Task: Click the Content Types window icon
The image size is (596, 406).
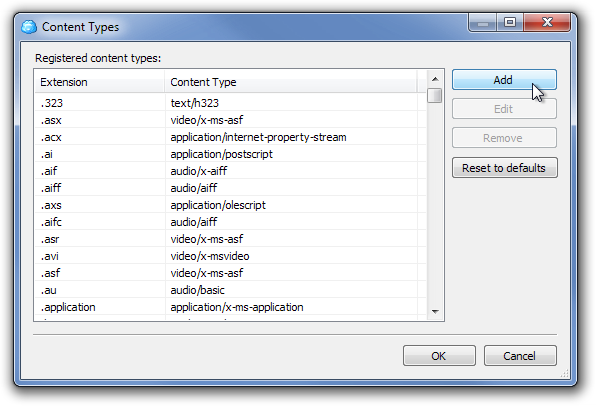Action: 29,27
